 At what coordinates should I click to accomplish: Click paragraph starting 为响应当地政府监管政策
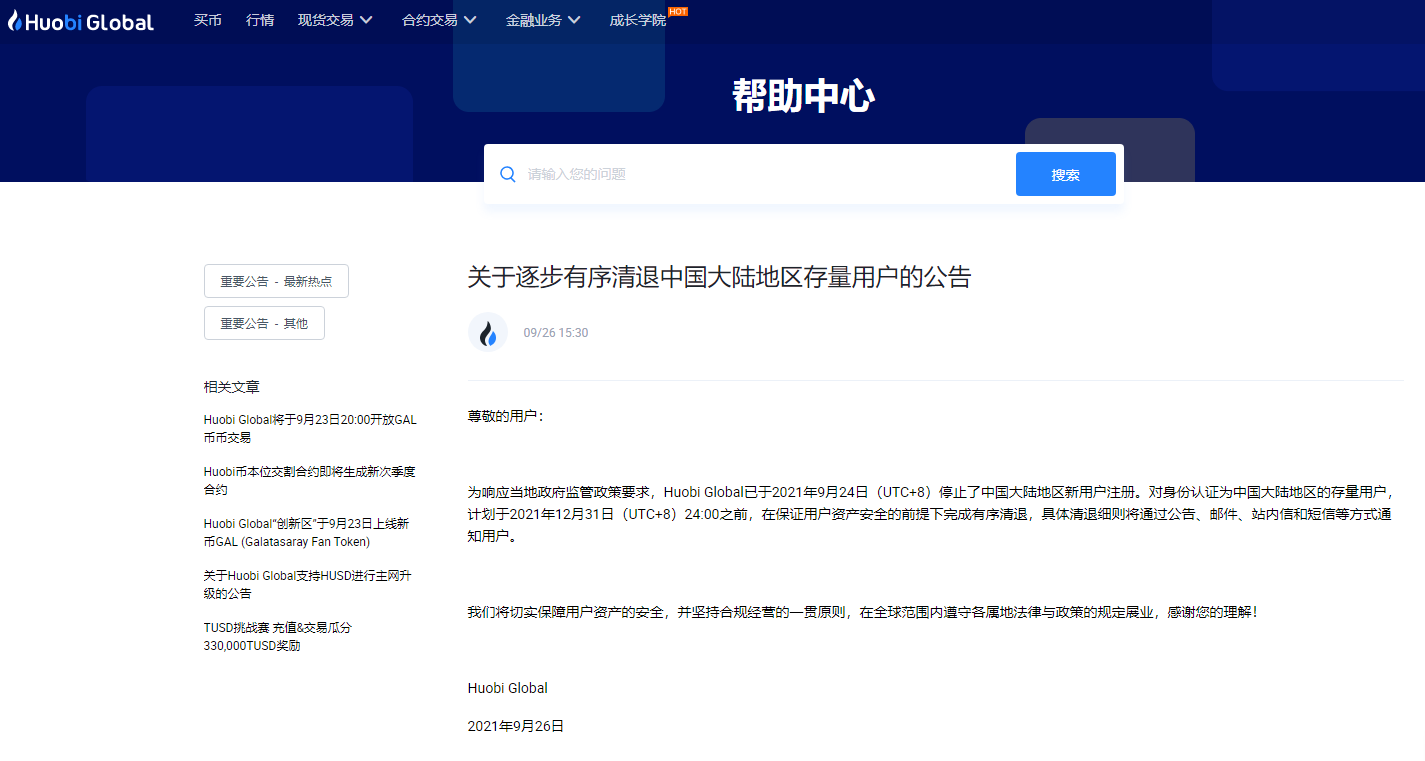coord(931,514)
